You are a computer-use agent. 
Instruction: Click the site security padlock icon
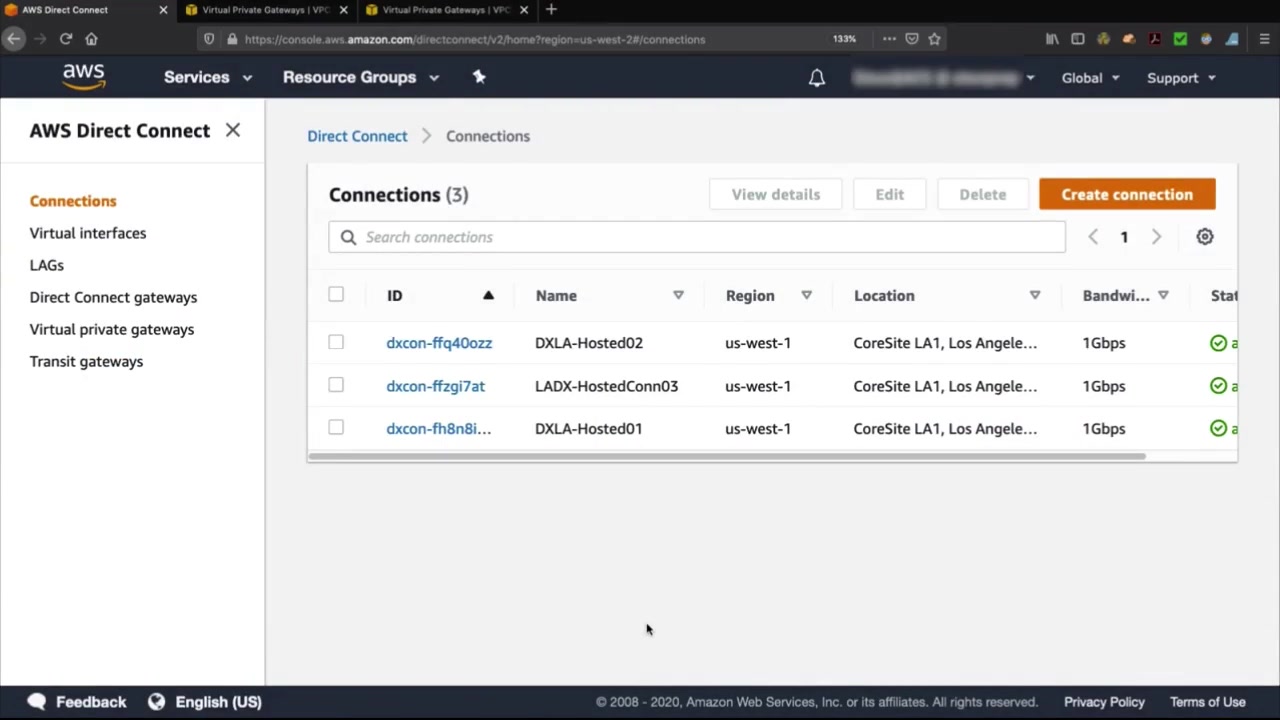tap(232, 39)
